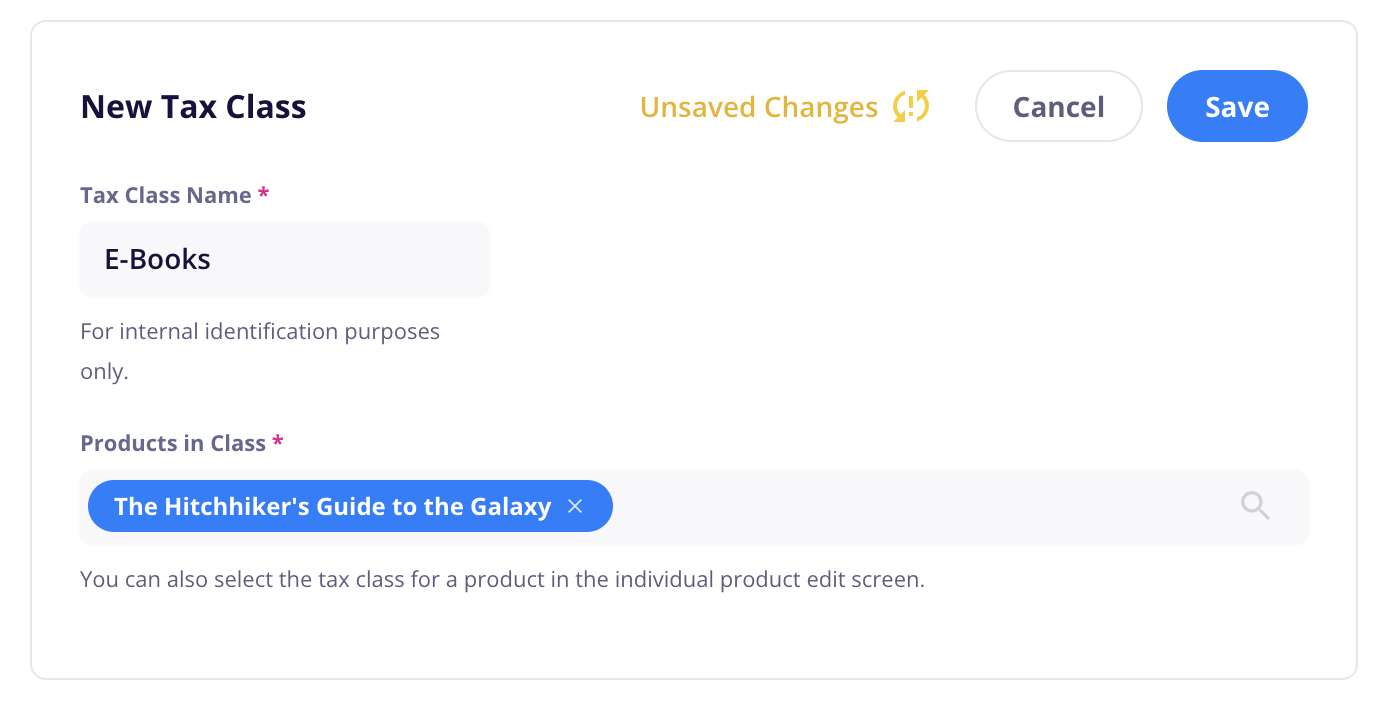1380x702 pixels.
Task: Click the Tax Class Name label
Action: tap(166, 195)
